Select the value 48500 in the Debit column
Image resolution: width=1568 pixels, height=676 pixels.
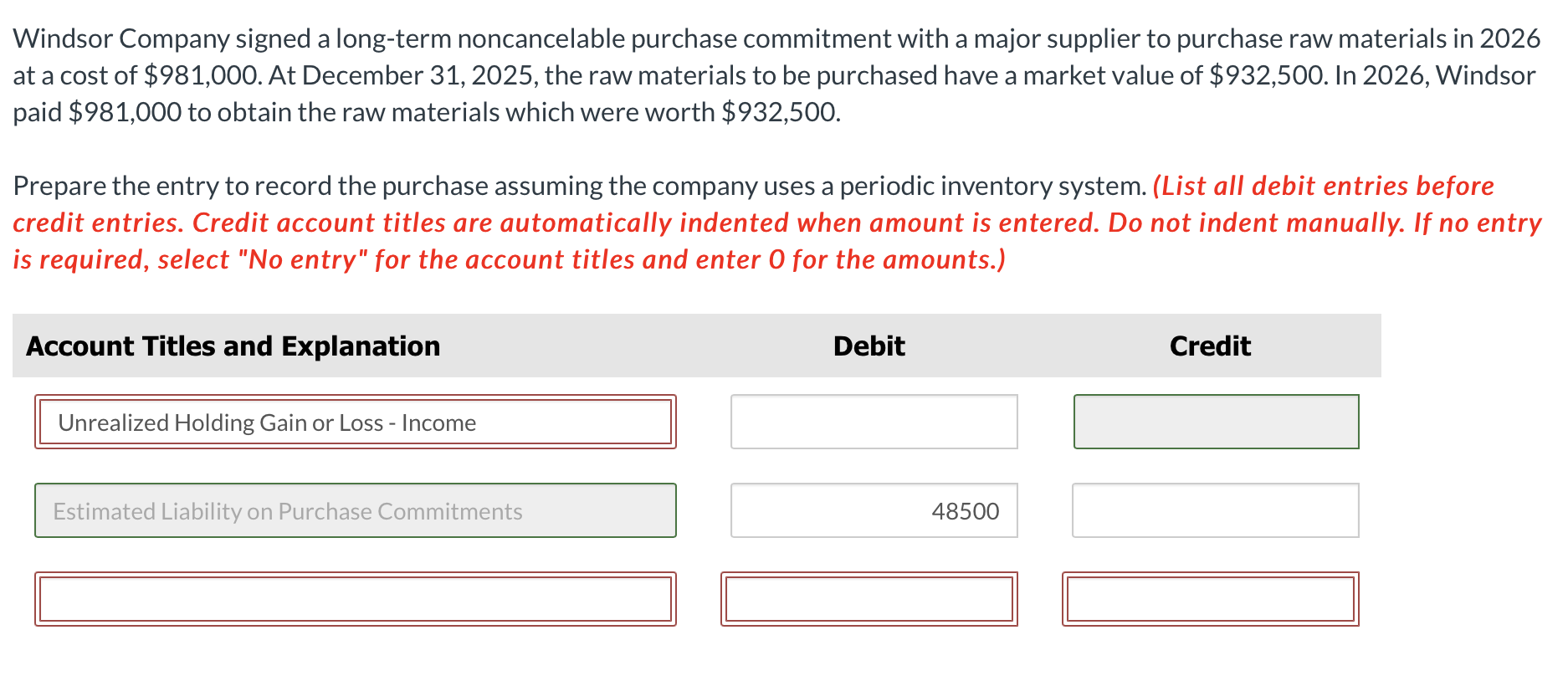pyautogui.click(x=965, y=511)
